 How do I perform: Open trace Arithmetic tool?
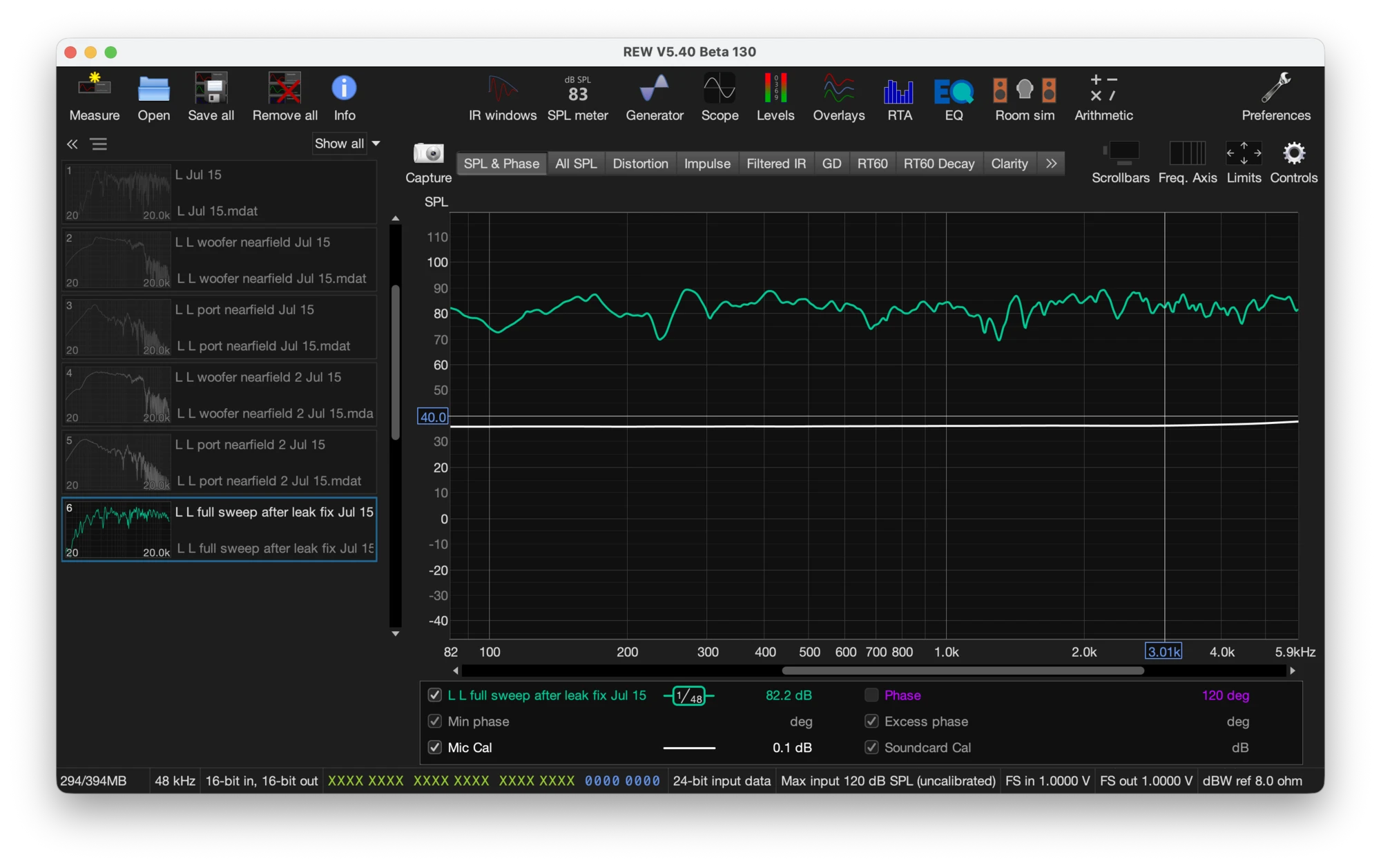point(1103,97)
